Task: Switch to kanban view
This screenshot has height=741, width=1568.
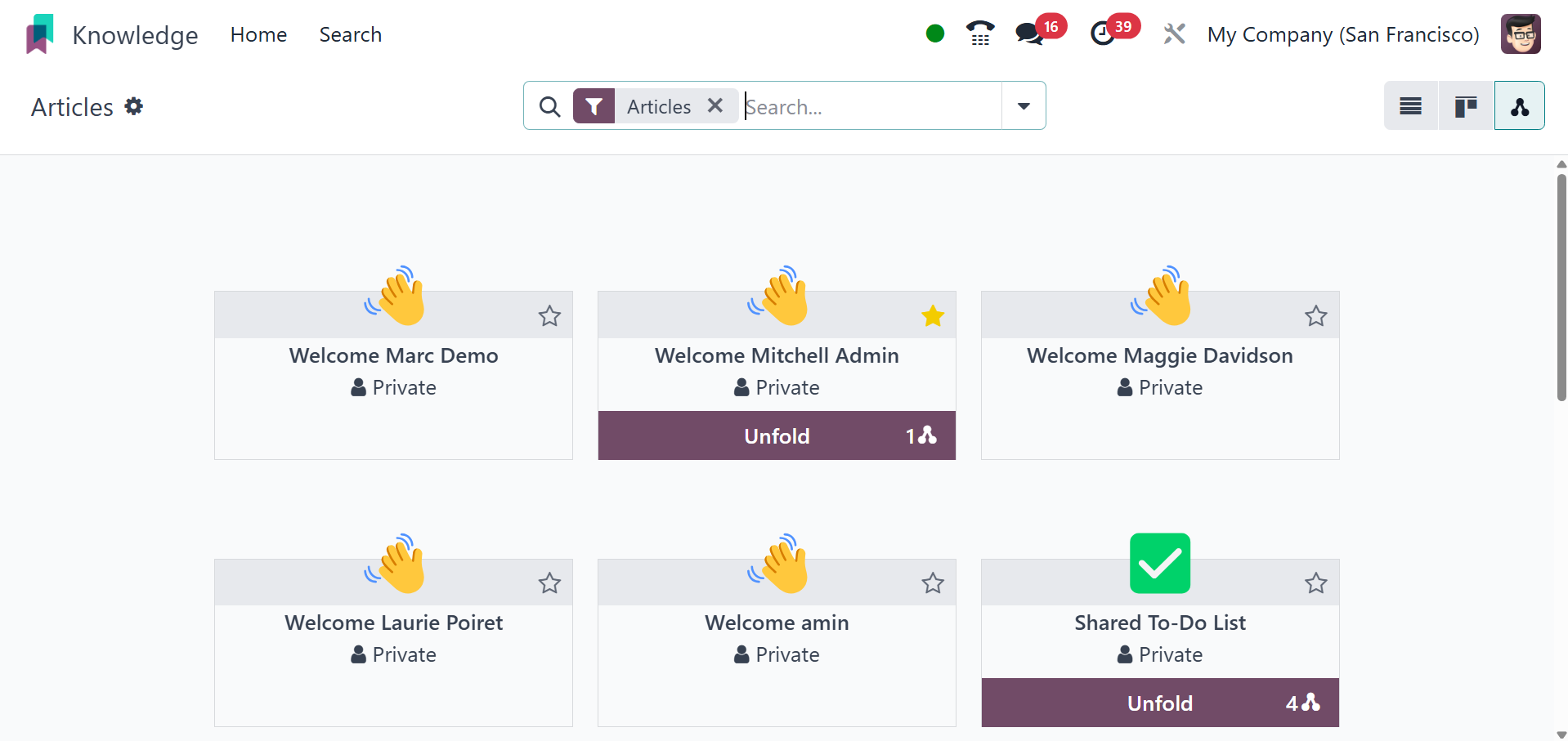Action: pos(1466,106)
